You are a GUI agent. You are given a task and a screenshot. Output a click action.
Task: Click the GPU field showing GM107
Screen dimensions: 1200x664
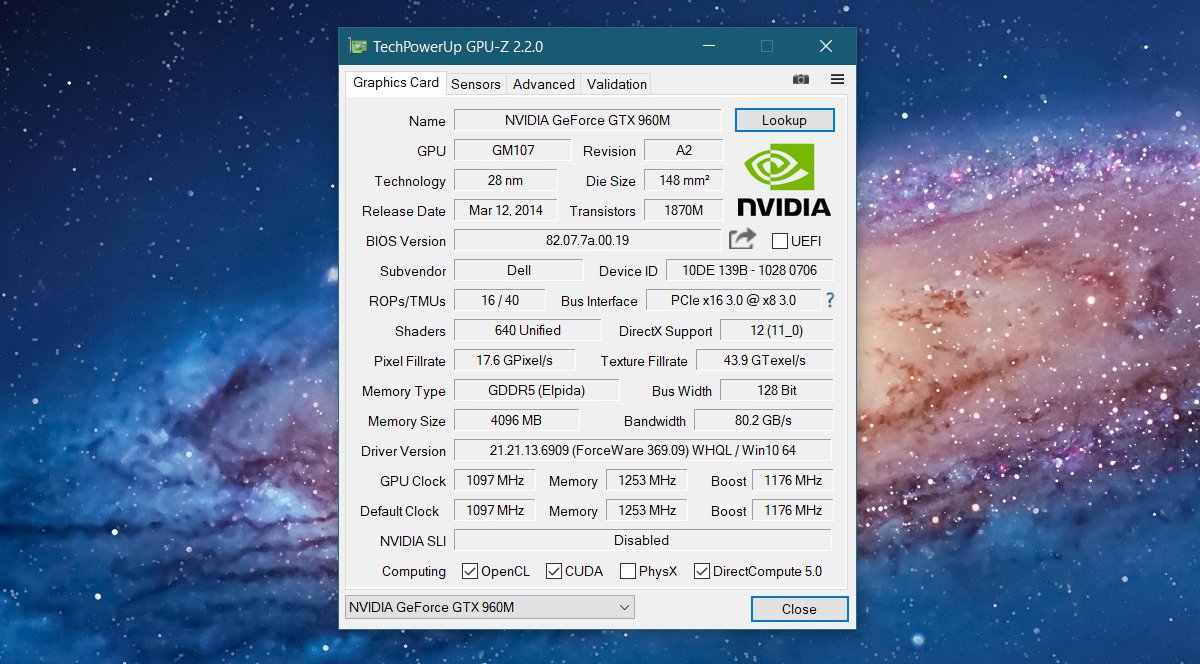512,150
